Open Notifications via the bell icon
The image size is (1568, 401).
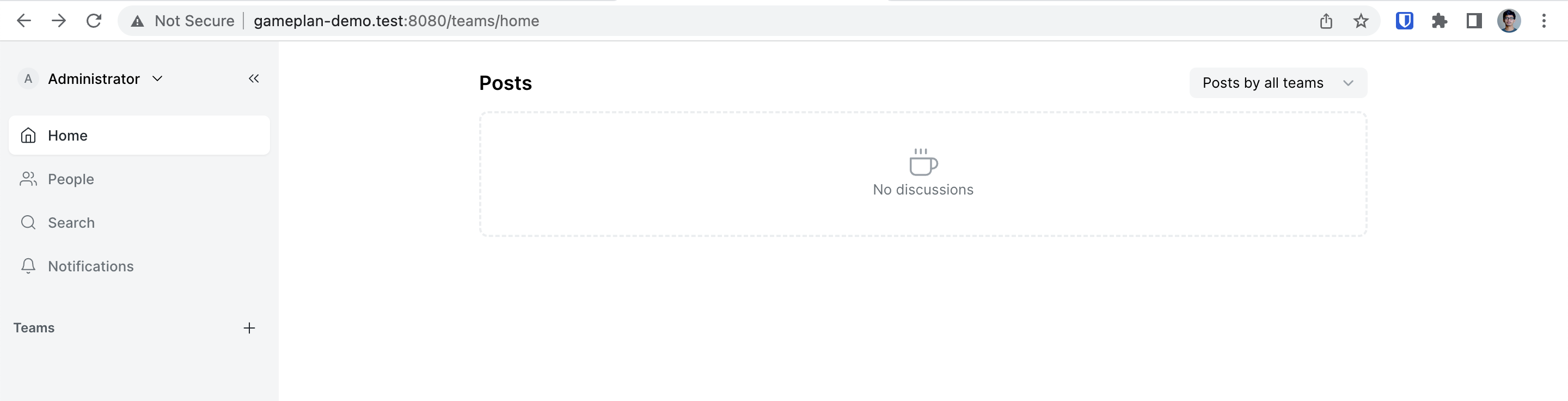click(x=29, y=266)
